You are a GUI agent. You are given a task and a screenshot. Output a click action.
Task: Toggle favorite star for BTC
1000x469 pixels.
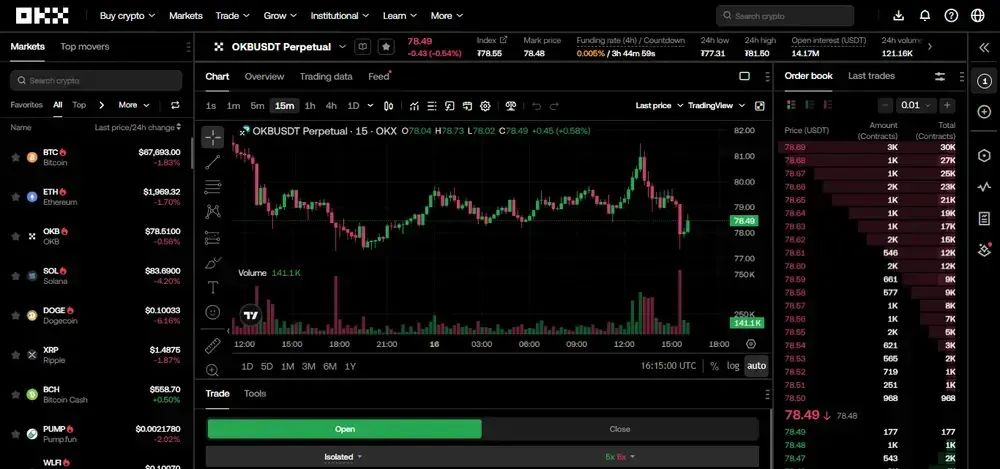click(x=15, y=157)
